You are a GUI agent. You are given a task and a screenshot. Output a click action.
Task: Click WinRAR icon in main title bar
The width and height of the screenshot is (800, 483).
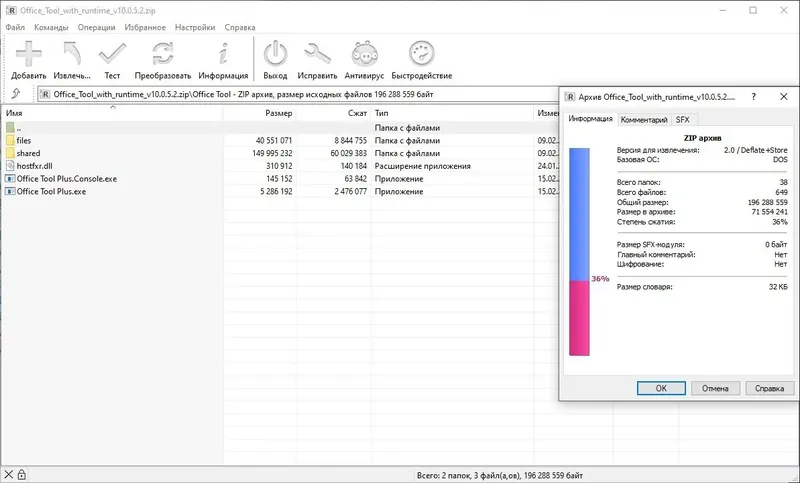pyautogui.click(x=11, y=10)
